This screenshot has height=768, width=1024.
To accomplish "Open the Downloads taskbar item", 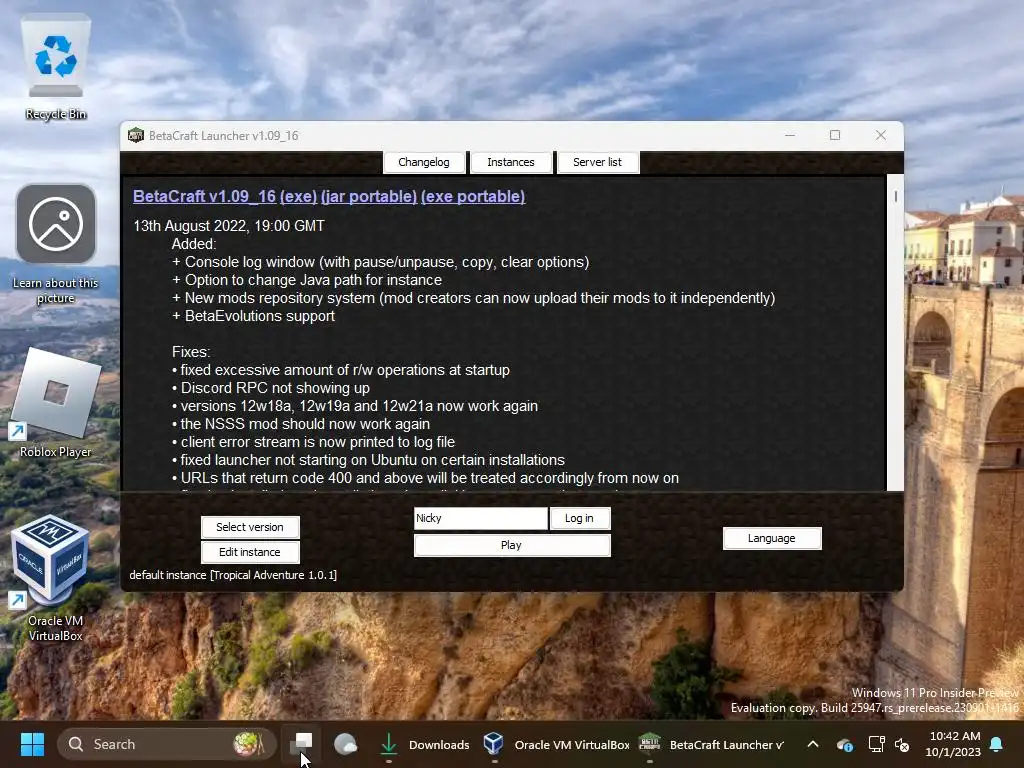I will click(424, 744).
